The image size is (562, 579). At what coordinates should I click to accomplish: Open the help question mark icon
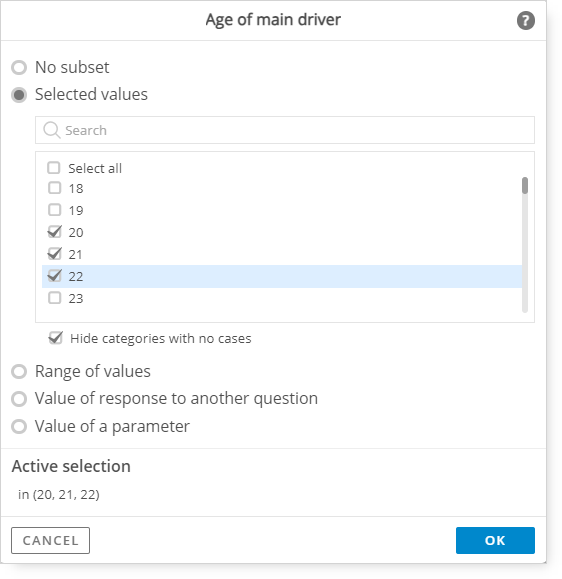pyautogui.click(x=525, y=20)
